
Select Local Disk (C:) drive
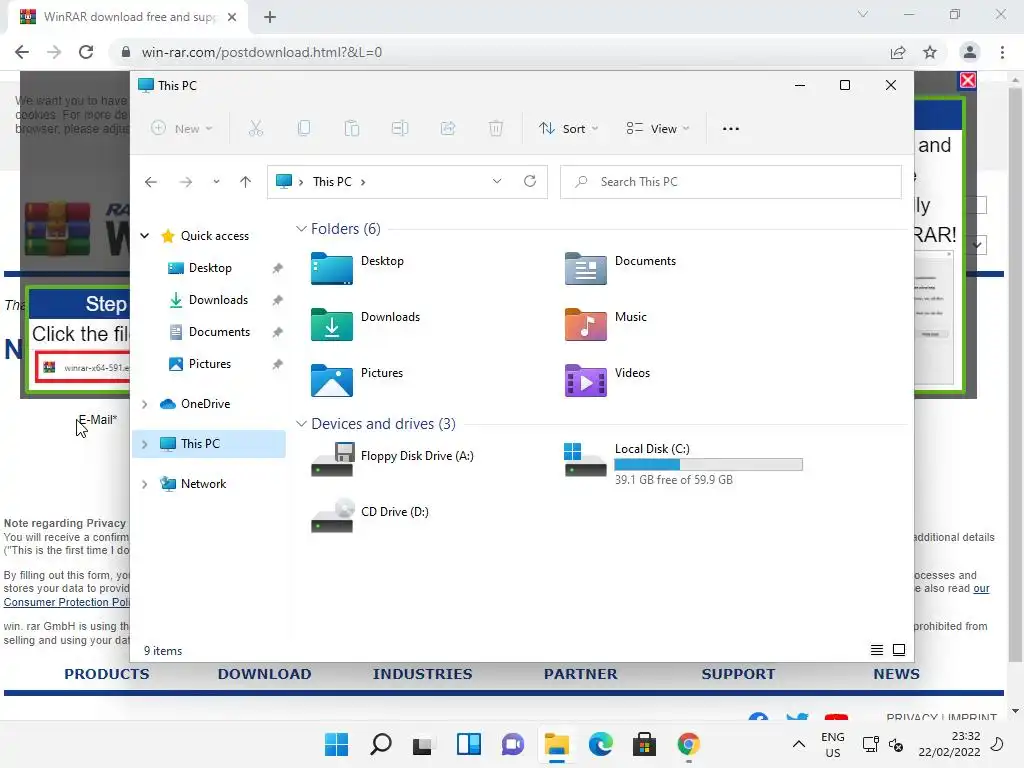(x=683, y=464)
